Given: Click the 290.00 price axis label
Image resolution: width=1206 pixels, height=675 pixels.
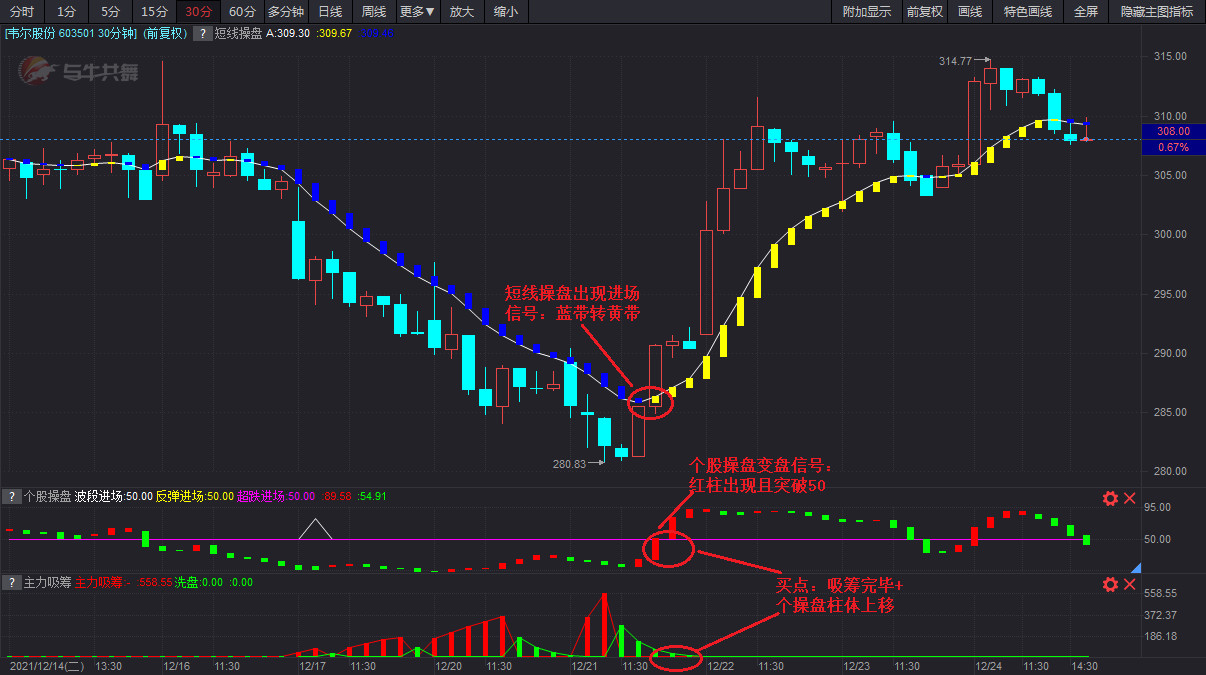Looking at the screenshot, I should pyautogui.click(x=1172, y=353).
